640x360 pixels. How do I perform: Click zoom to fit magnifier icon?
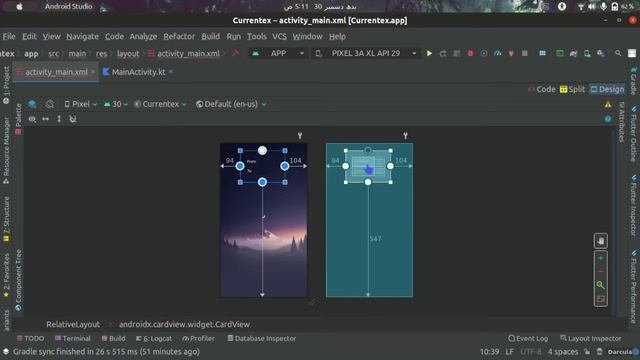pyautogui.click(x=600, y=285)
